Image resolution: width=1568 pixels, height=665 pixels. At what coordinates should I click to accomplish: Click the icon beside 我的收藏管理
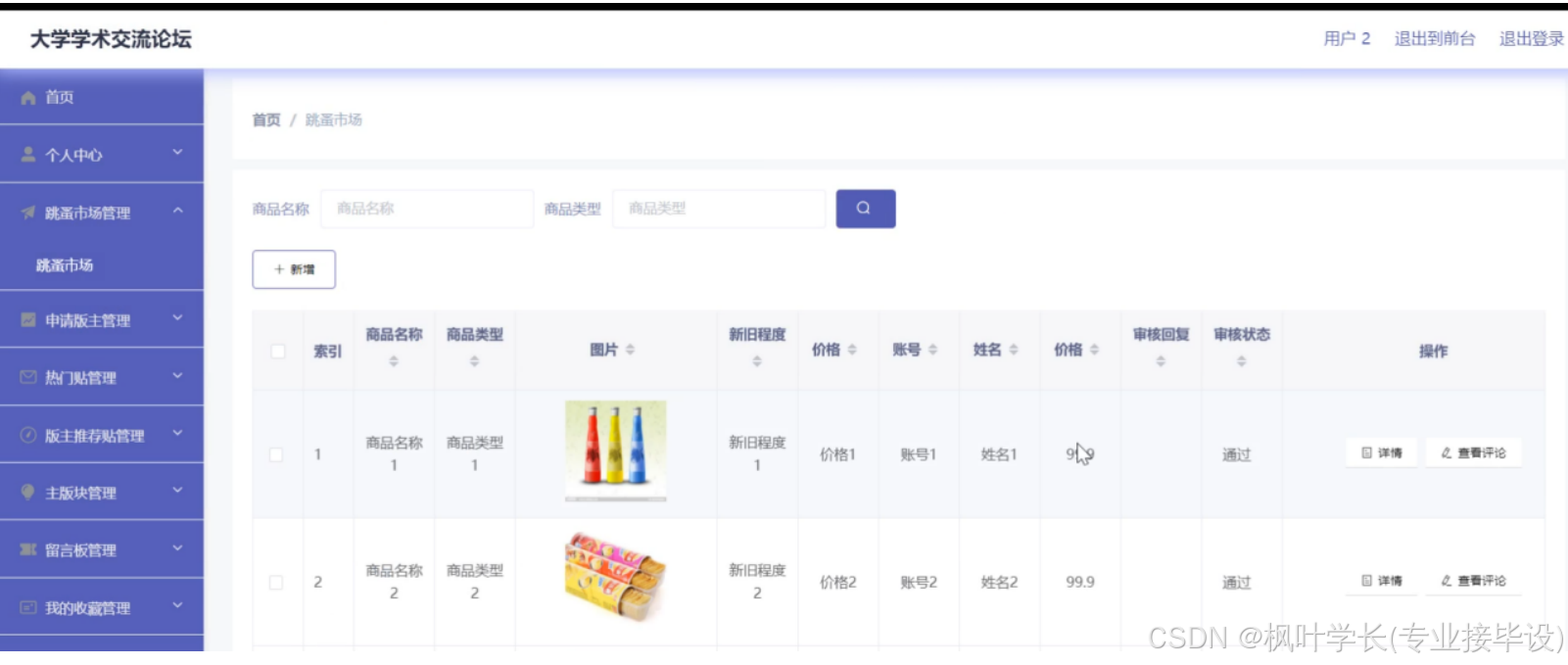point(28,607)
